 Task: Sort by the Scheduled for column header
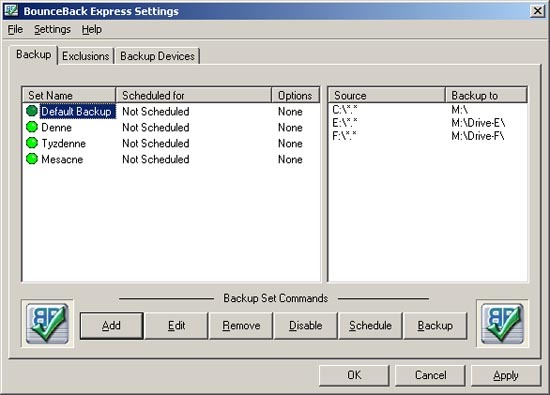coord(194,95)
